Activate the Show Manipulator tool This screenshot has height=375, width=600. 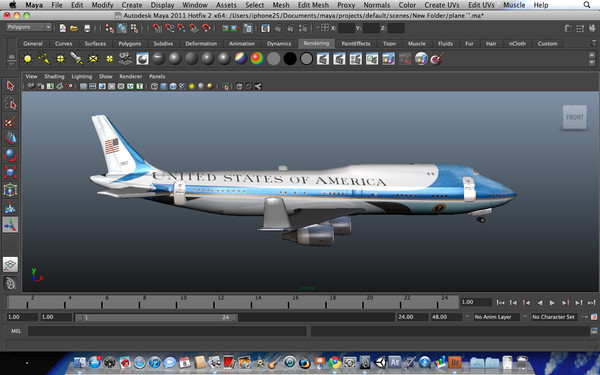[10, 225]
